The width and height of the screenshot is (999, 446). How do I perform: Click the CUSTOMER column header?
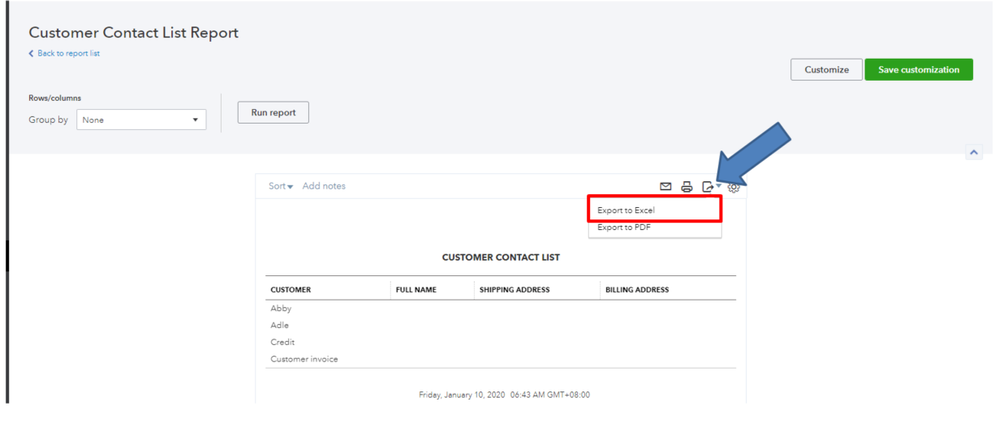[x=291, y=290]
